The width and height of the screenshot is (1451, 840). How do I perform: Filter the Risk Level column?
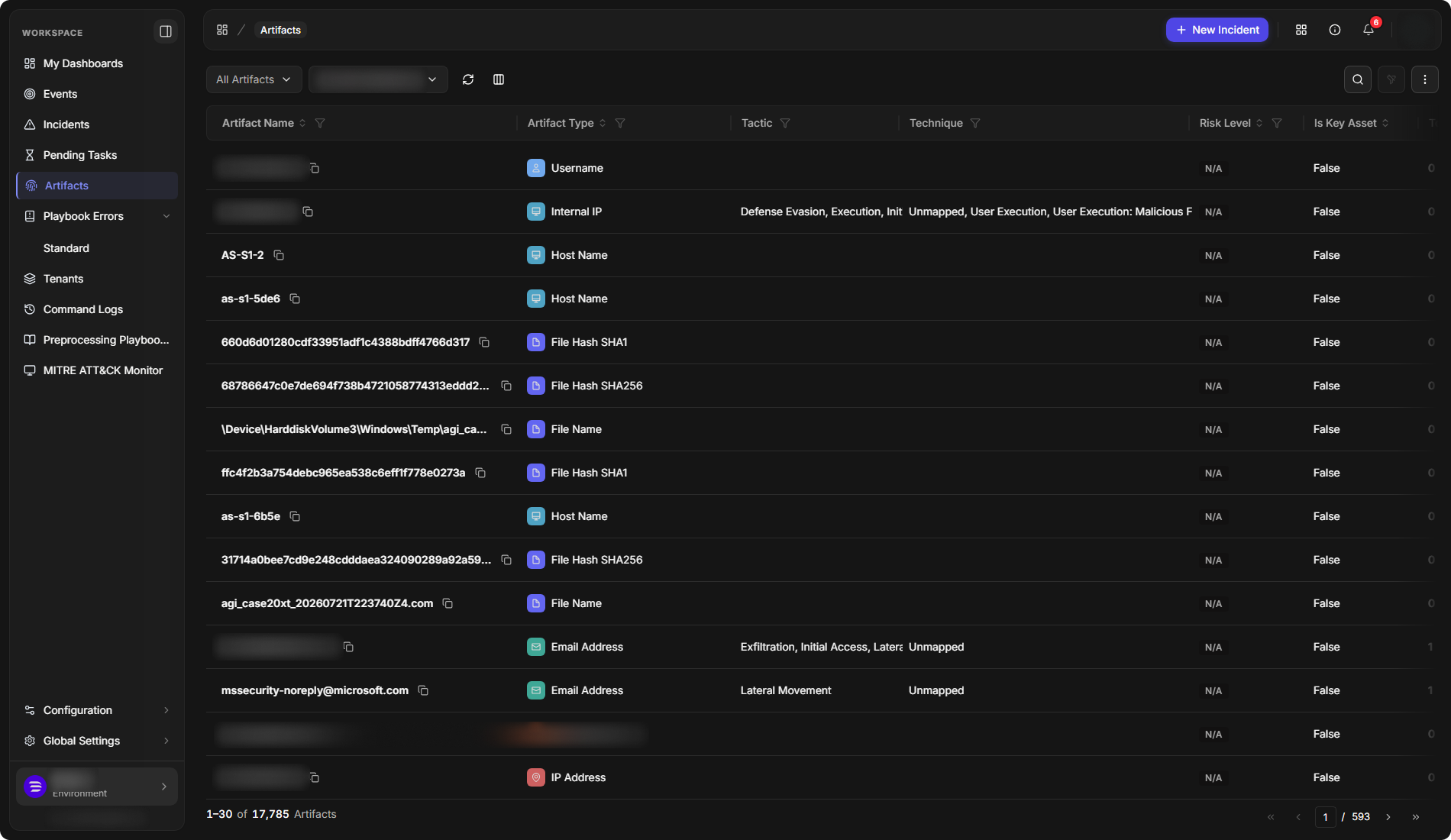point(1277,123)
